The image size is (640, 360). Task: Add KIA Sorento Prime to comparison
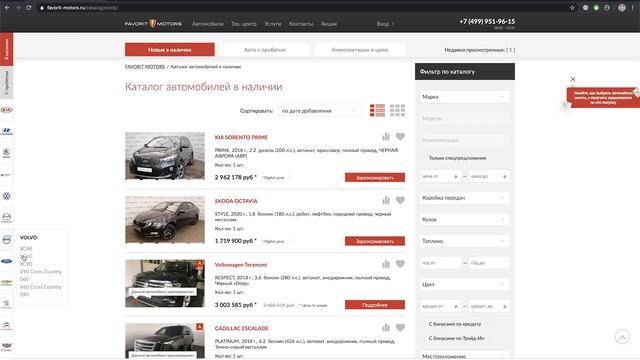(x=386, y=137)
